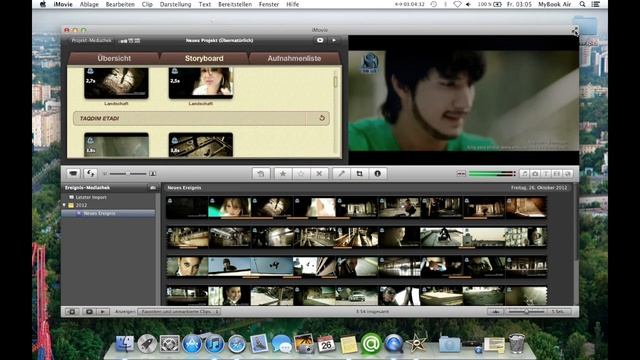
Task: Unmark selection with the hollow star button
Action: click(x=301, y=174)
